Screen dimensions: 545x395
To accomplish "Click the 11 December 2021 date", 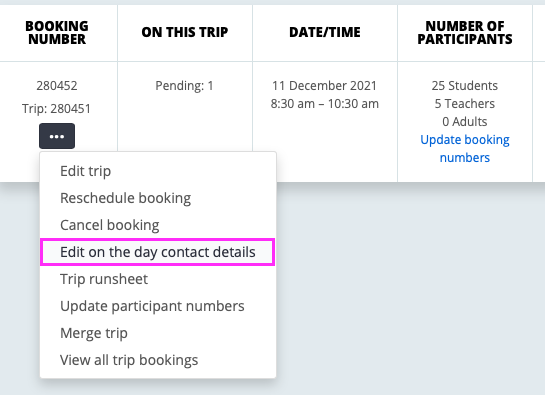I will click(324, 86).
